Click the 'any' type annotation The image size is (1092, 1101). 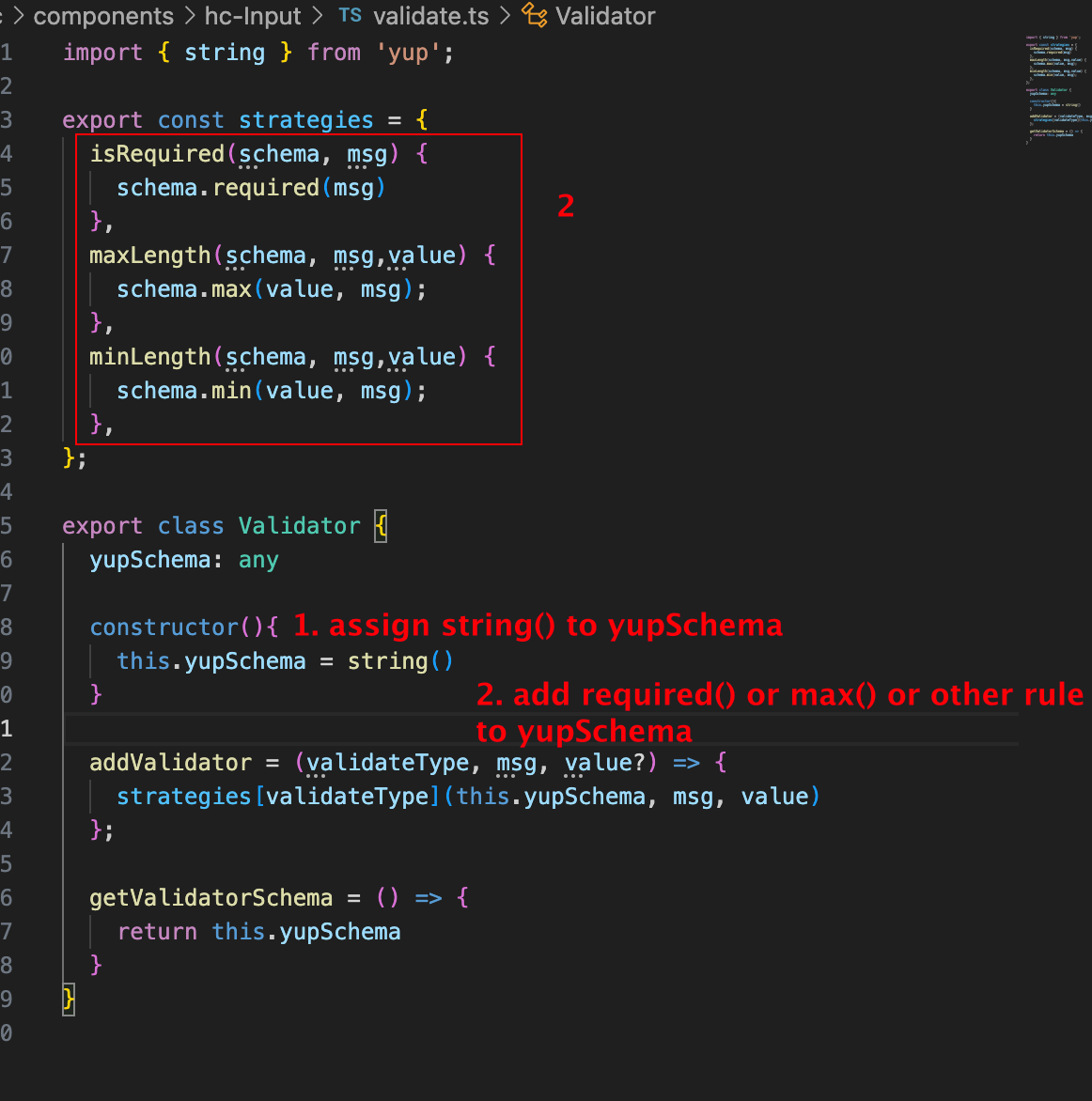pos(258,560)
